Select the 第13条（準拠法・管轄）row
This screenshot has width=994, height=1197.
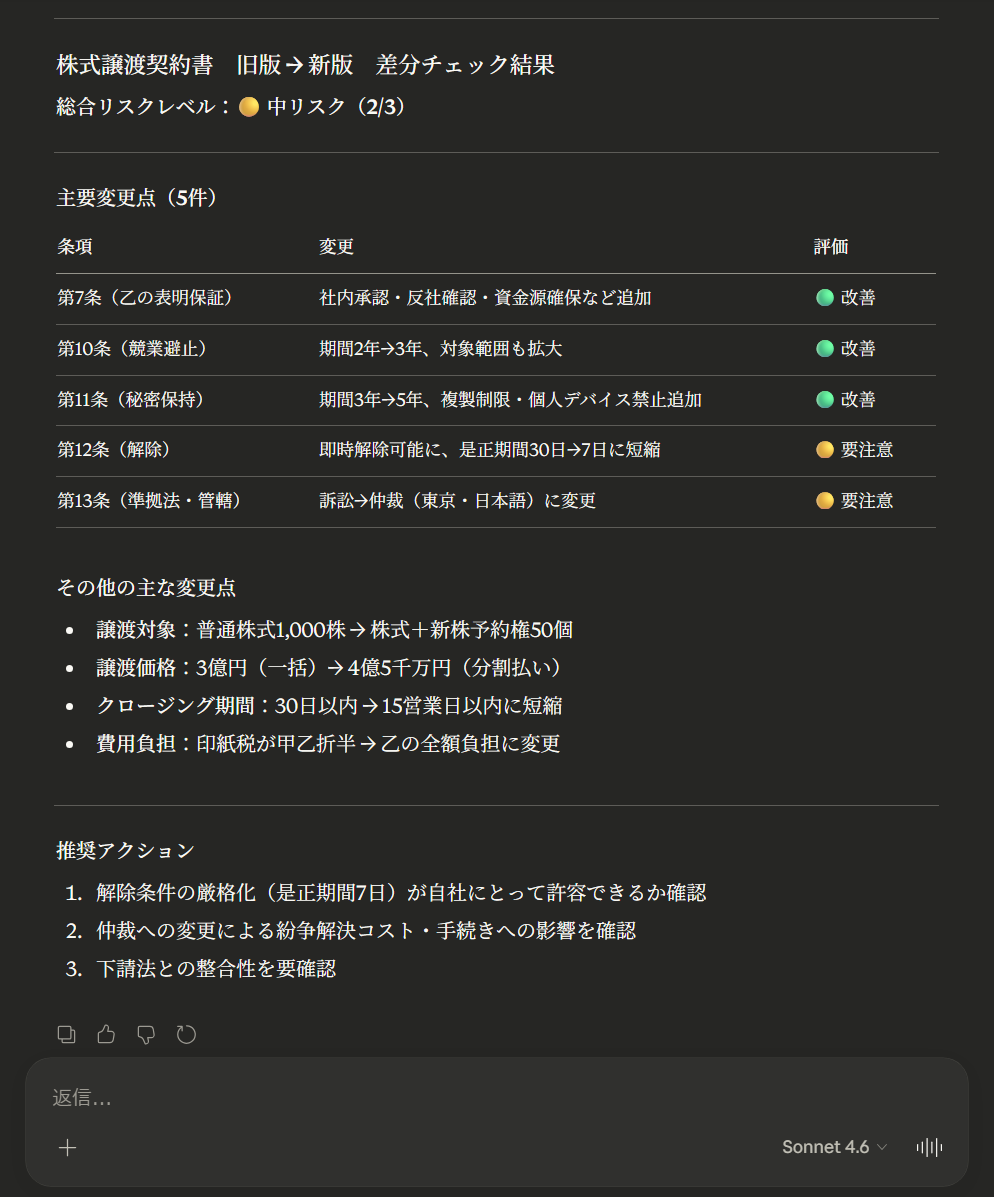pos(400,501)
